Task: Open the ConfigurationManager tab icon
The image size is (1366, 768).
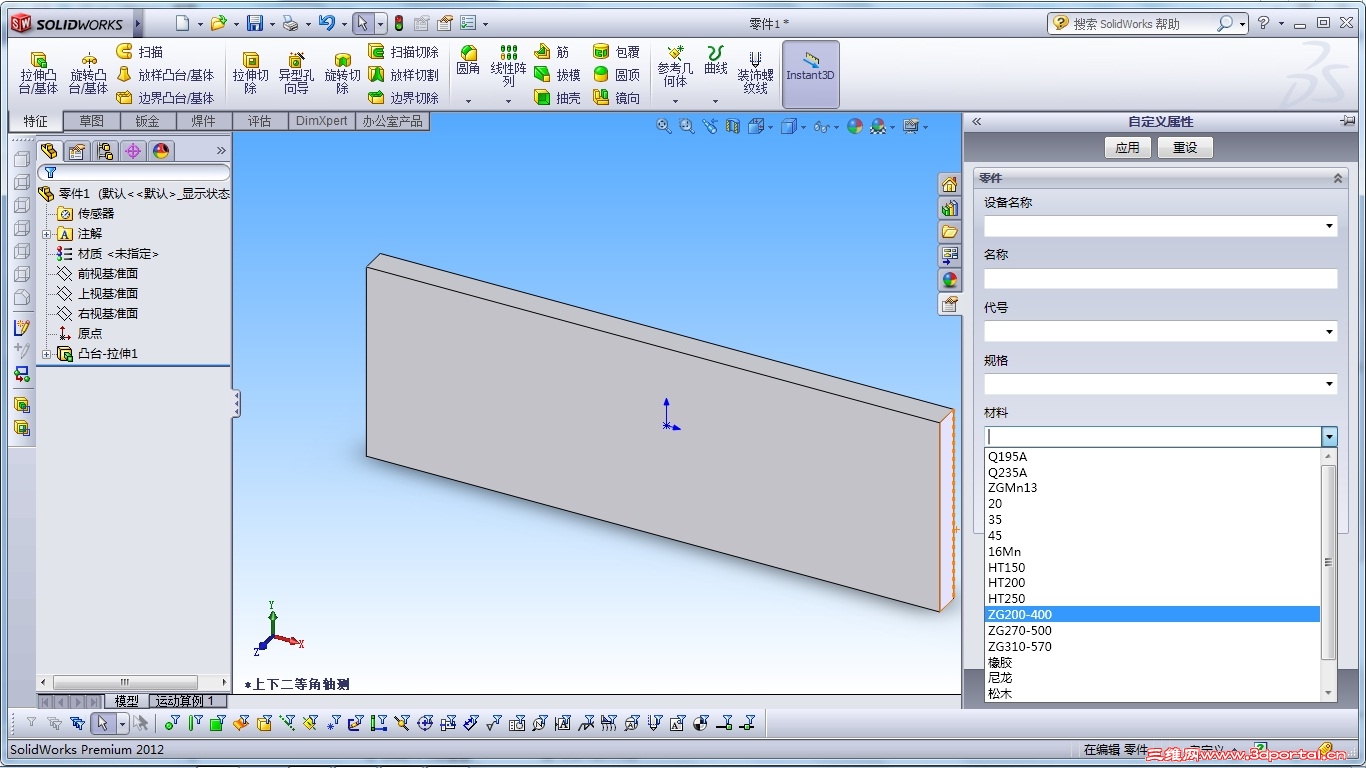Action: (x=105, y=151)
